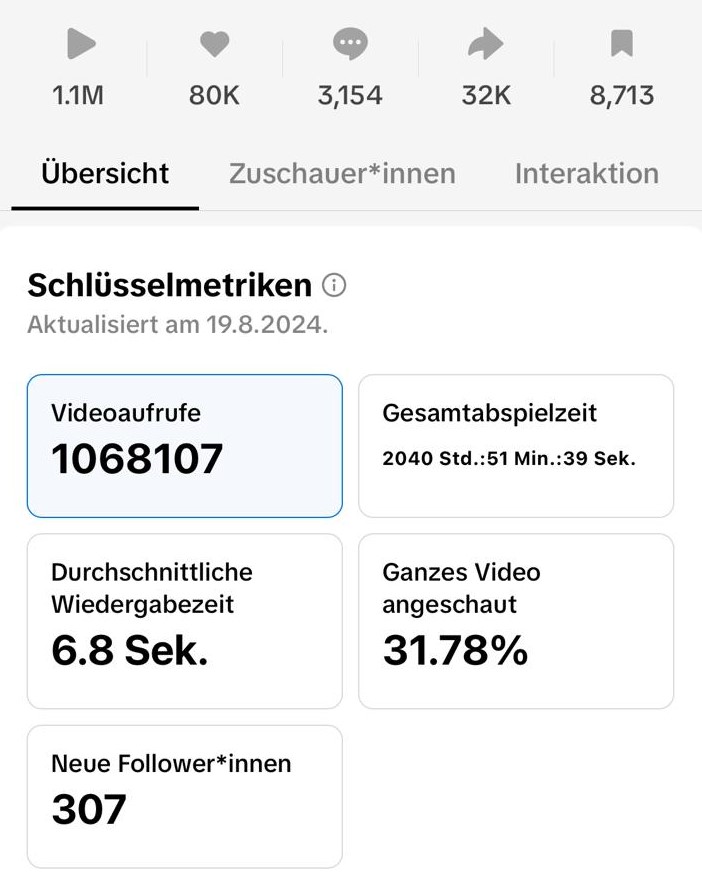Tap the 3,154 comments count
702x878 pixels.
click(350, 96)
